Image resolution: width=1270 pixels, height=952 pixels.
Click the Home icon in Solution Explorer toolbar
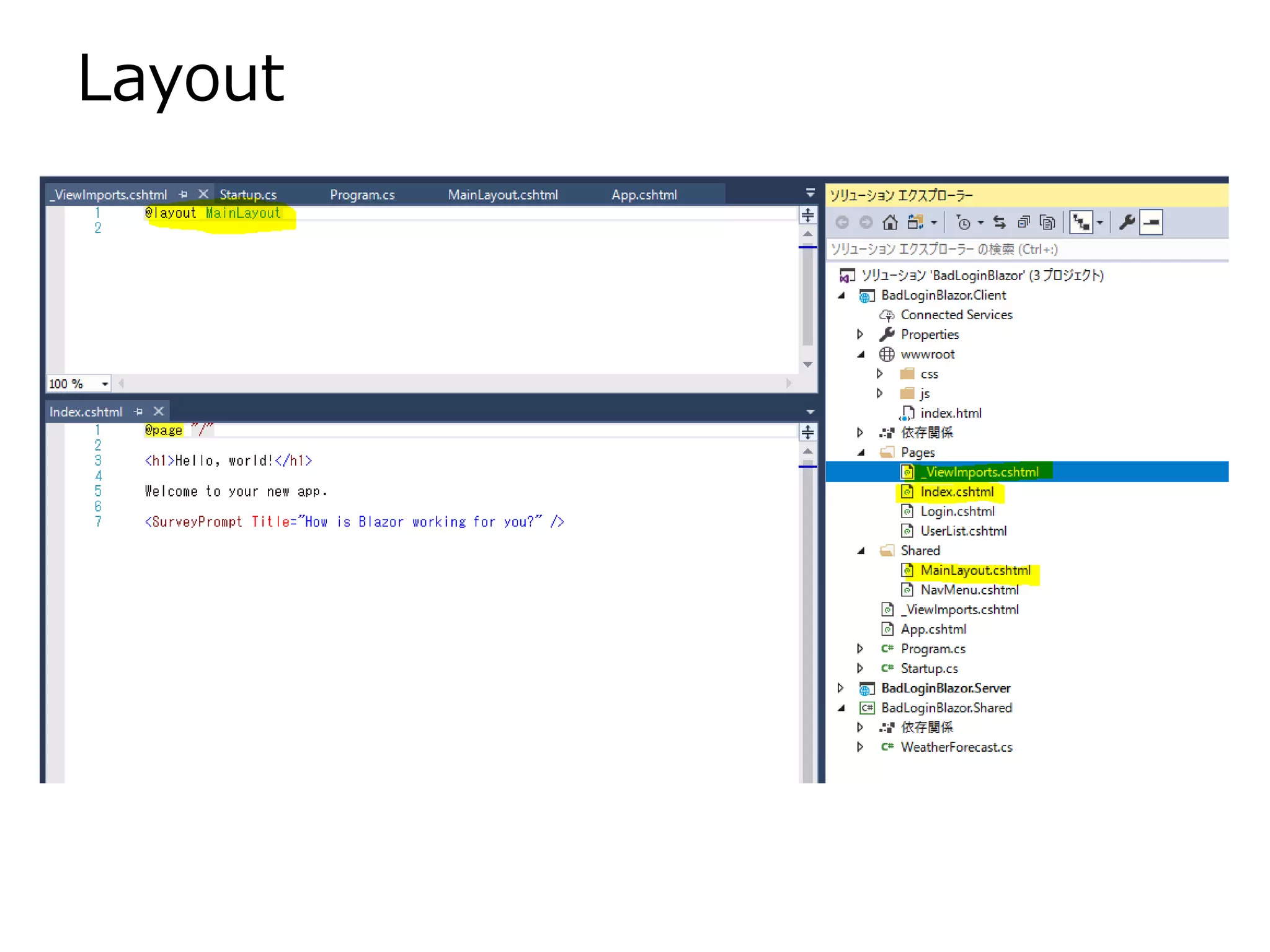(x=890, y=222)
